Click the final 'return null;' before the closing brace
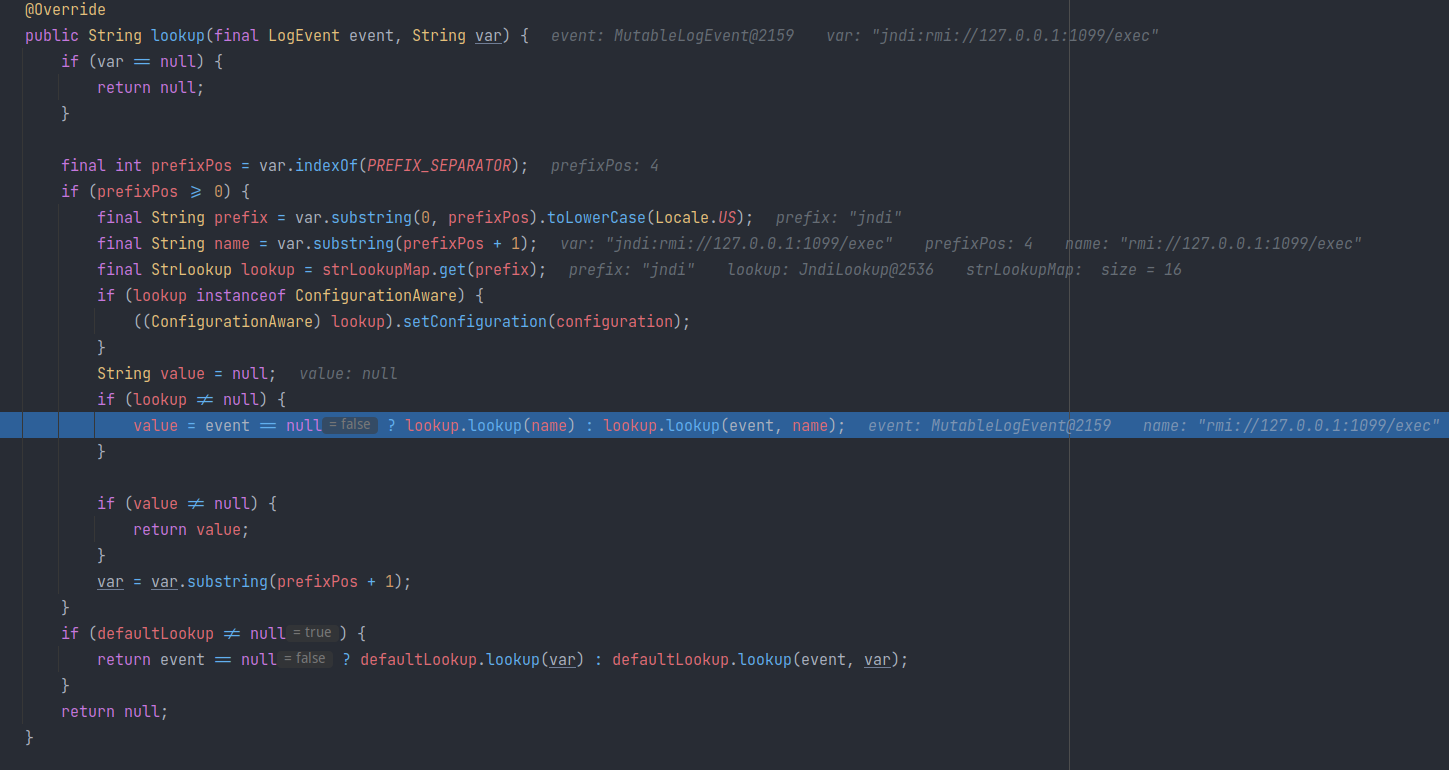Viewport: 1449px width, 770px height. [115, 711]
